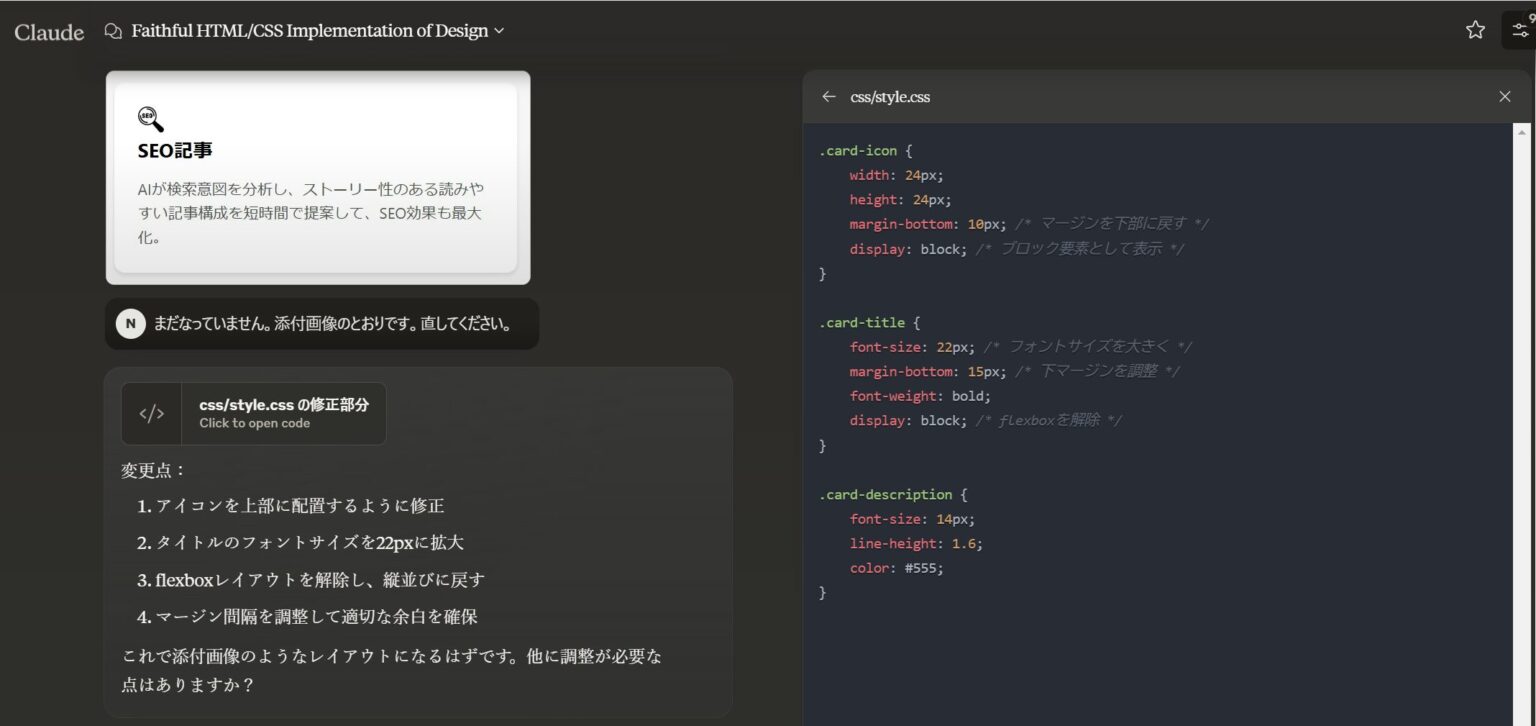Click the </> artifact code icon
This screenshot has width=1536, height=726.
pos(151,413)
